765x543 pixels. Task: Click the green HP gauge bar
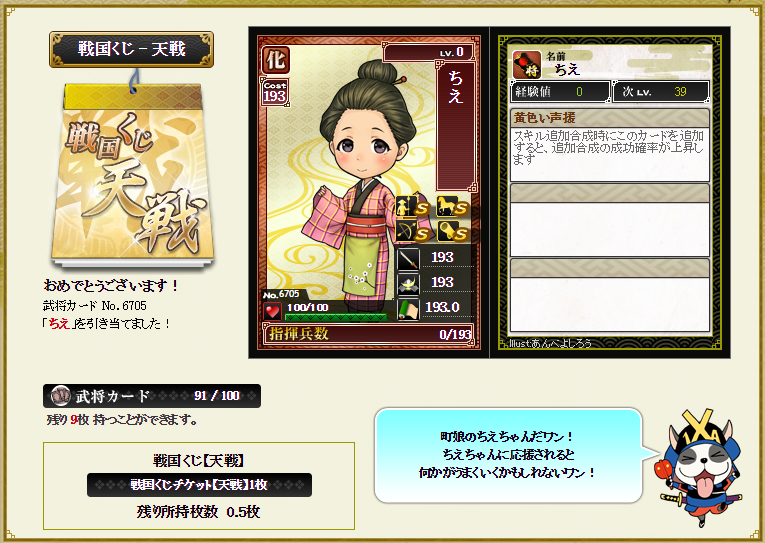(x=336, y=318)
